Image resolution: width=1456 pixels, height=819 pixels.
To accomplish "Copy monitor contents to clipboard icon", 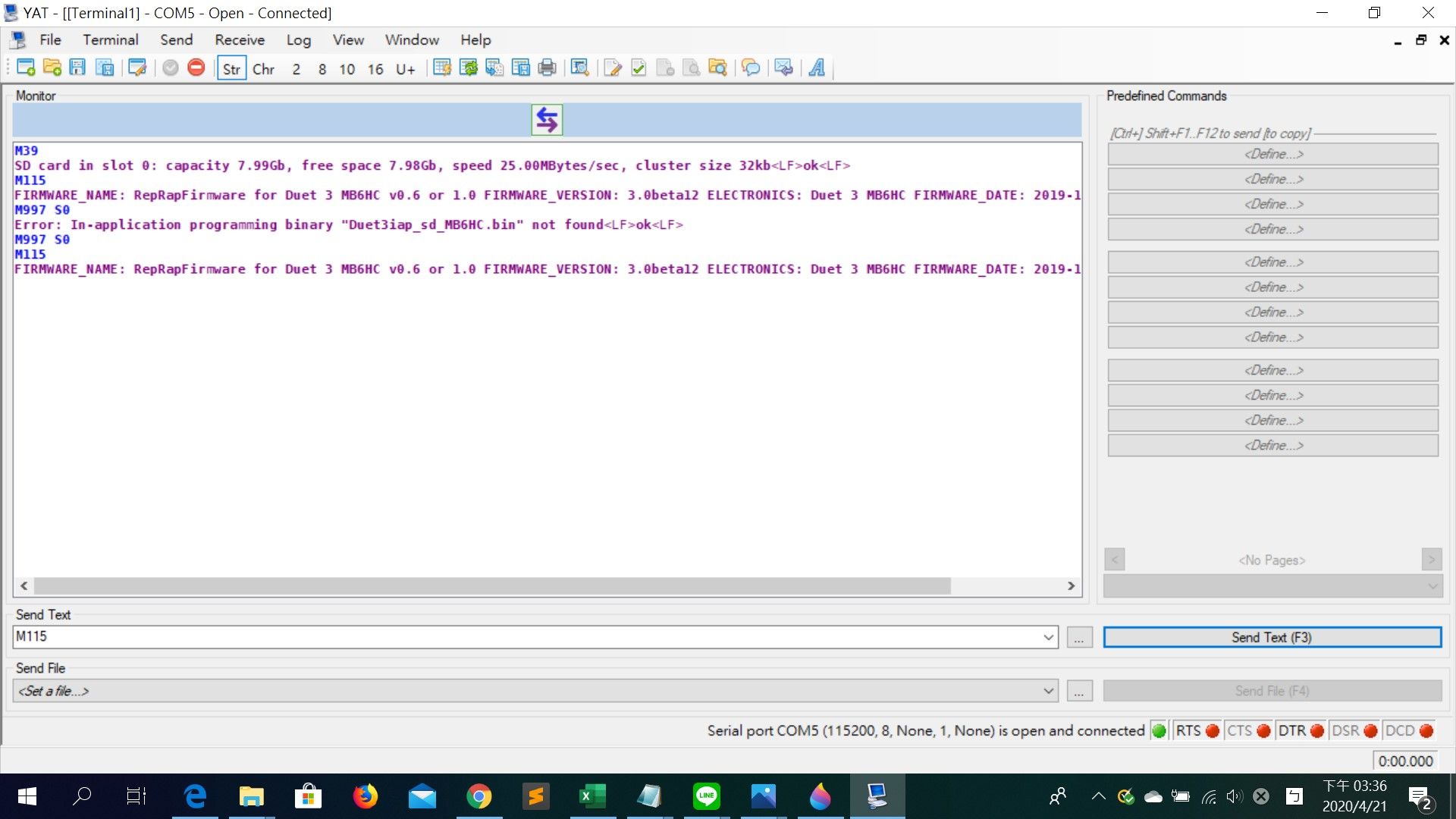I will click(494, 67).
